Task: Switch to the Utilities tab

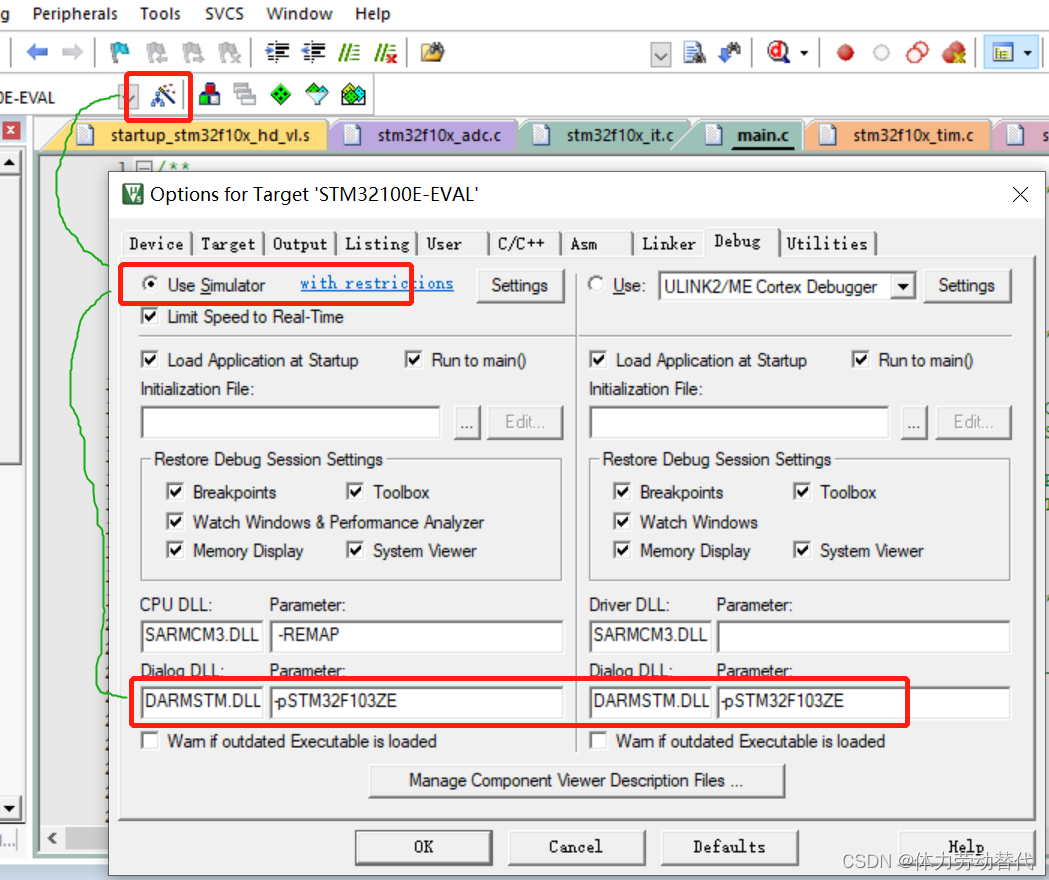Action: point(827,244)
